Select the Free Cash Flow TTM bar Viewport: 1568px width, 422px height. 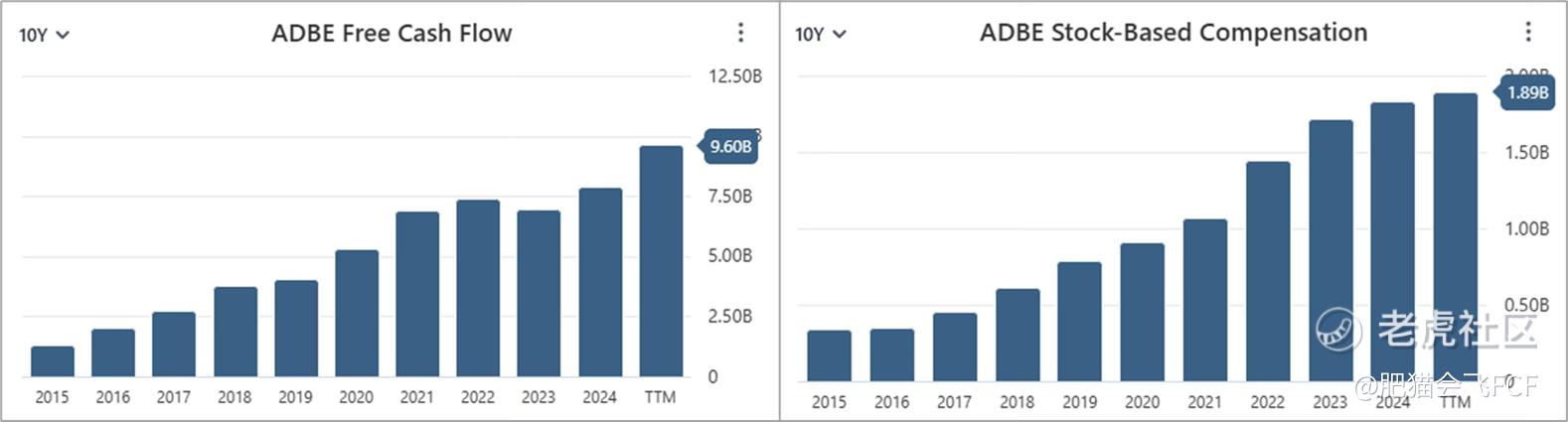[661, 261]
